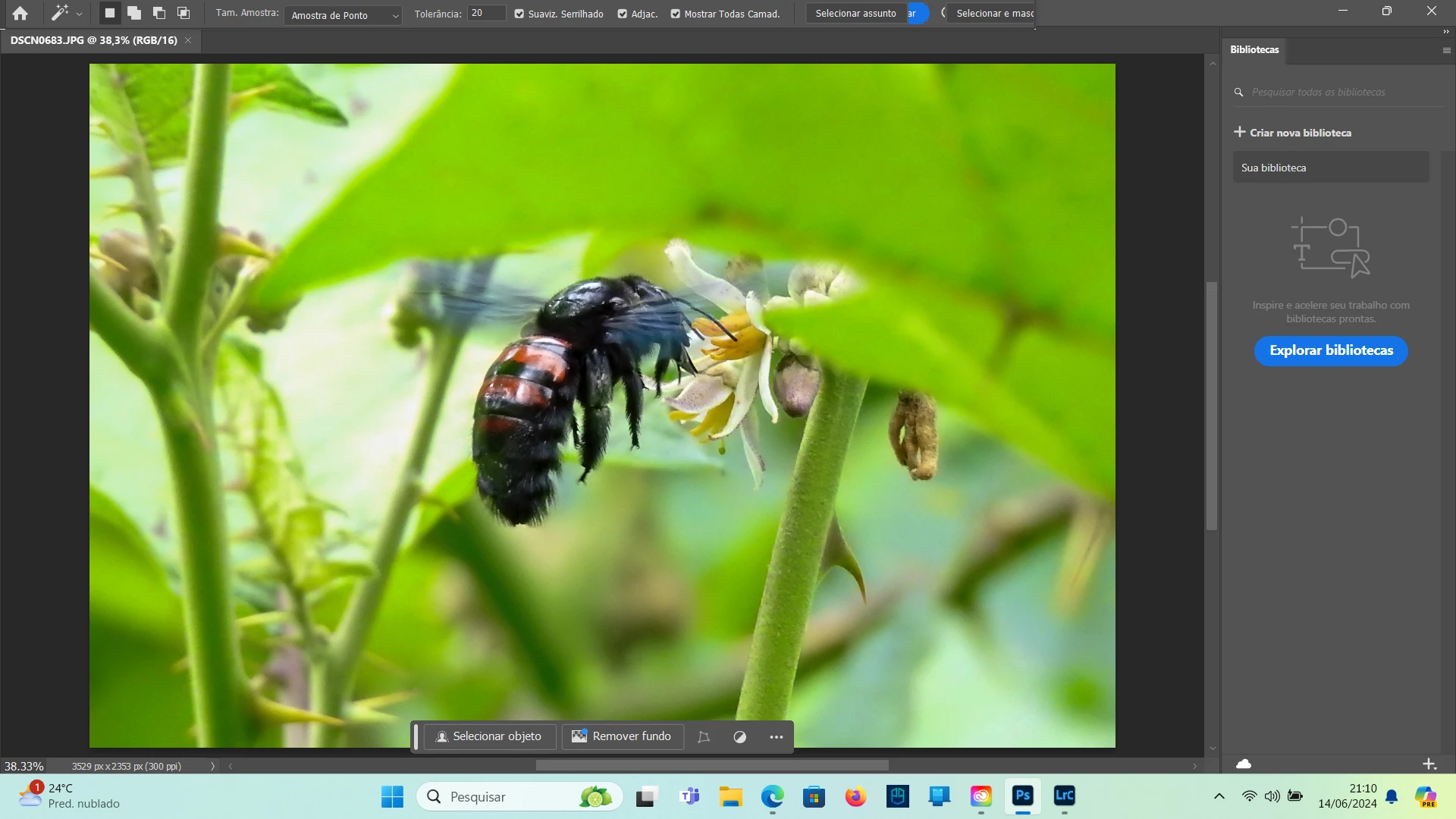Click the Tolerância input field
Image resolution: width=1456 pixels, height=819 pixels.
[x=486, y=13]
